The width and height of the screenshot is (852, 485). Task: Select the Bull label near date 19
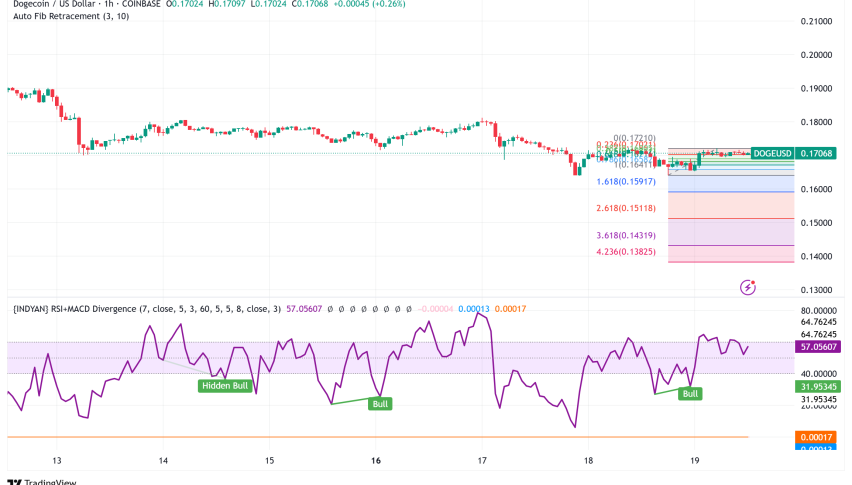[x=690, y=394]
